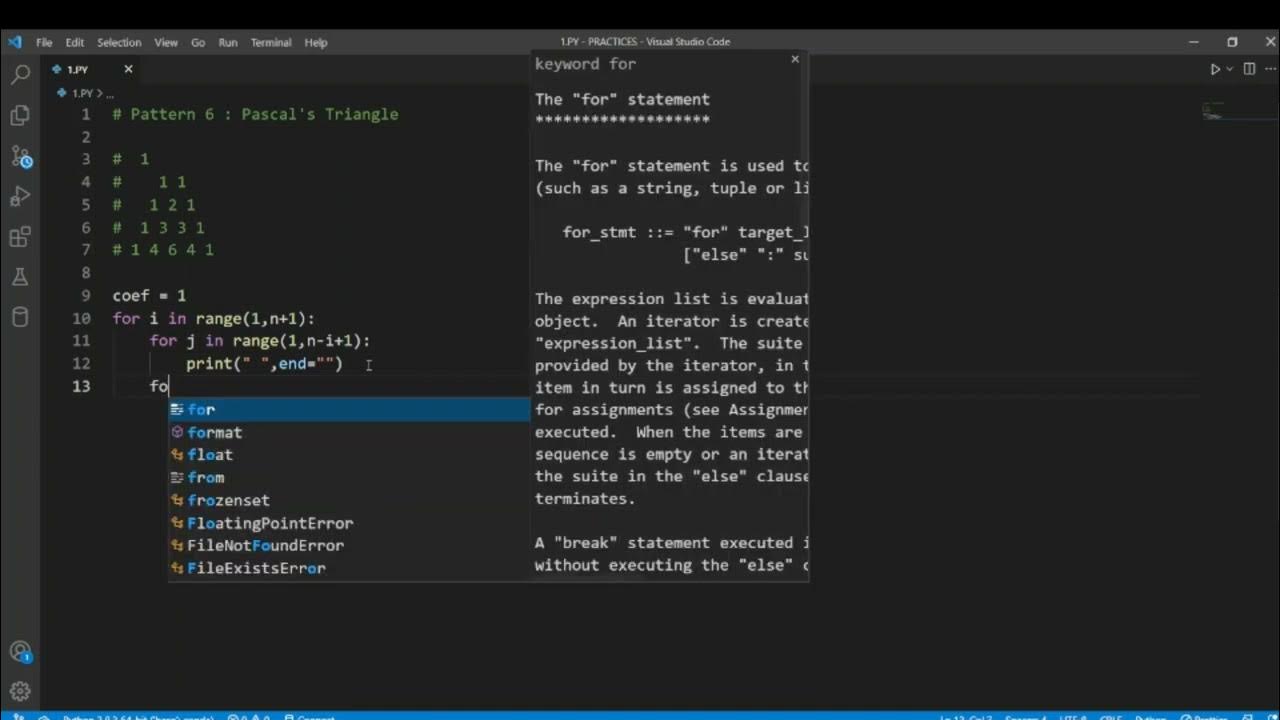Open the Testing flask icon
Image resolution: width=1280 pixels, height=720 pixels.
pos(20,277)
